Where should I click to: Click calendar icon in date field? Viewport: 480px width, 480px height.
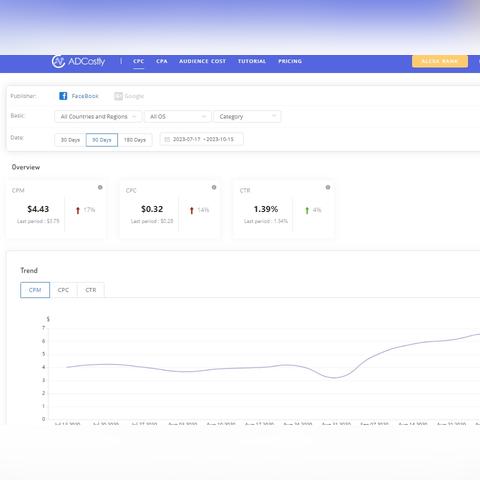[167, 139]
